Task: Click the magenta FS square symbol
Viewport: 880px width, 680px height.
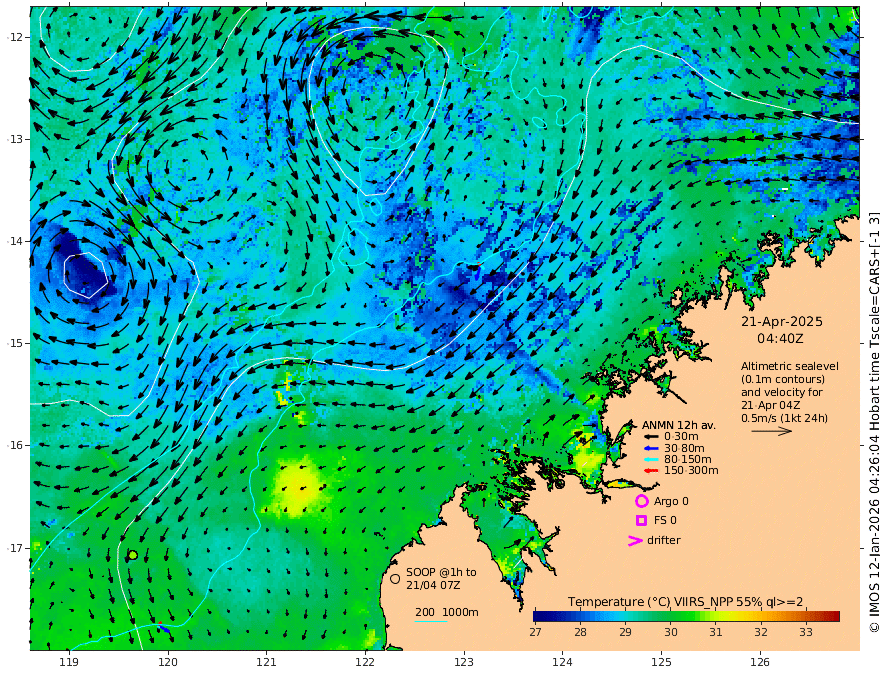Action: tap(641, 521)
